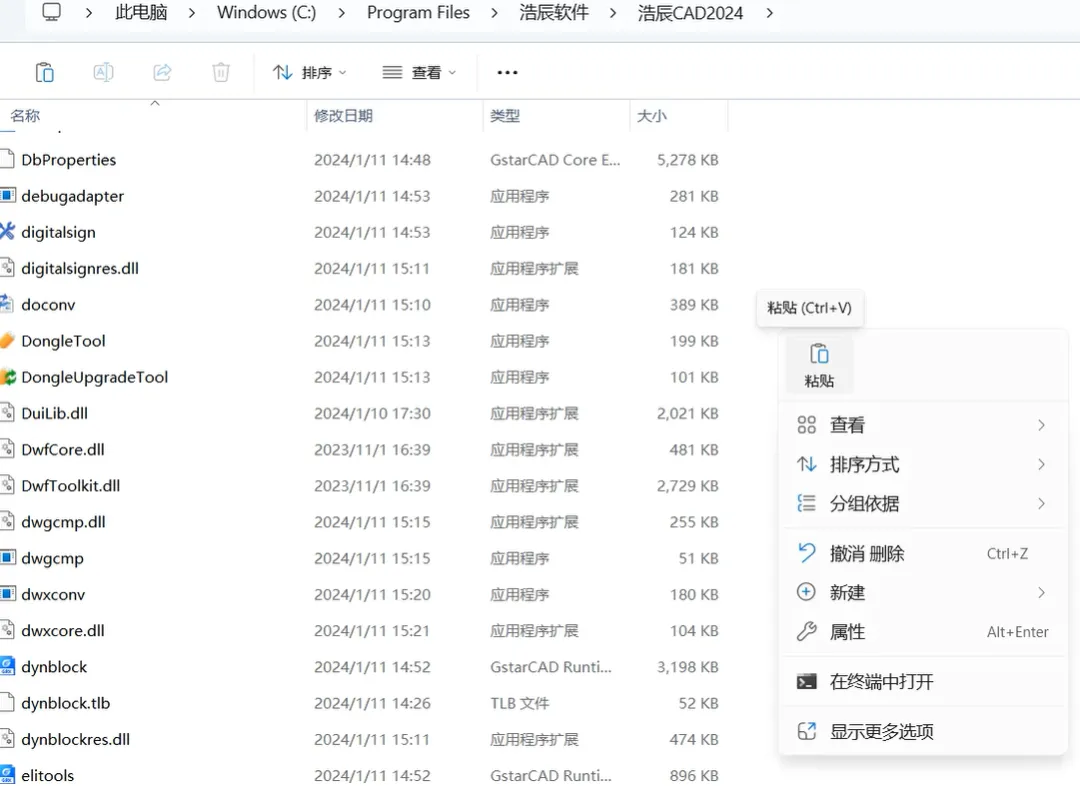Click the undo arrow icon beside 撤消 删除
This screenshot has height=786, width=1080.
807,553
